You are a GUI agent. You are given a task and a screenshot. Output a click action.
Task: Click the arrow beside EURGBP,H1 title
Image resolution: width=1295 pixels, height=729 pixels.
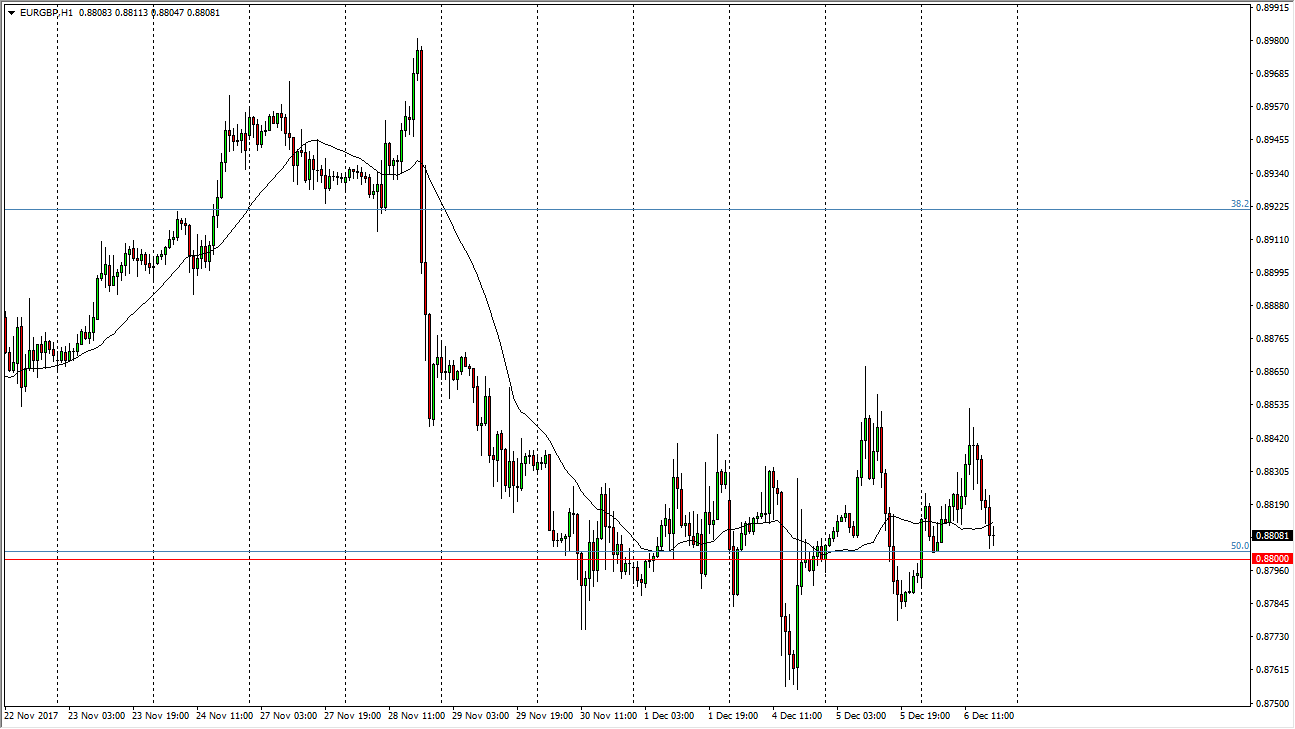pyautogui.click(x=11, y=12)
